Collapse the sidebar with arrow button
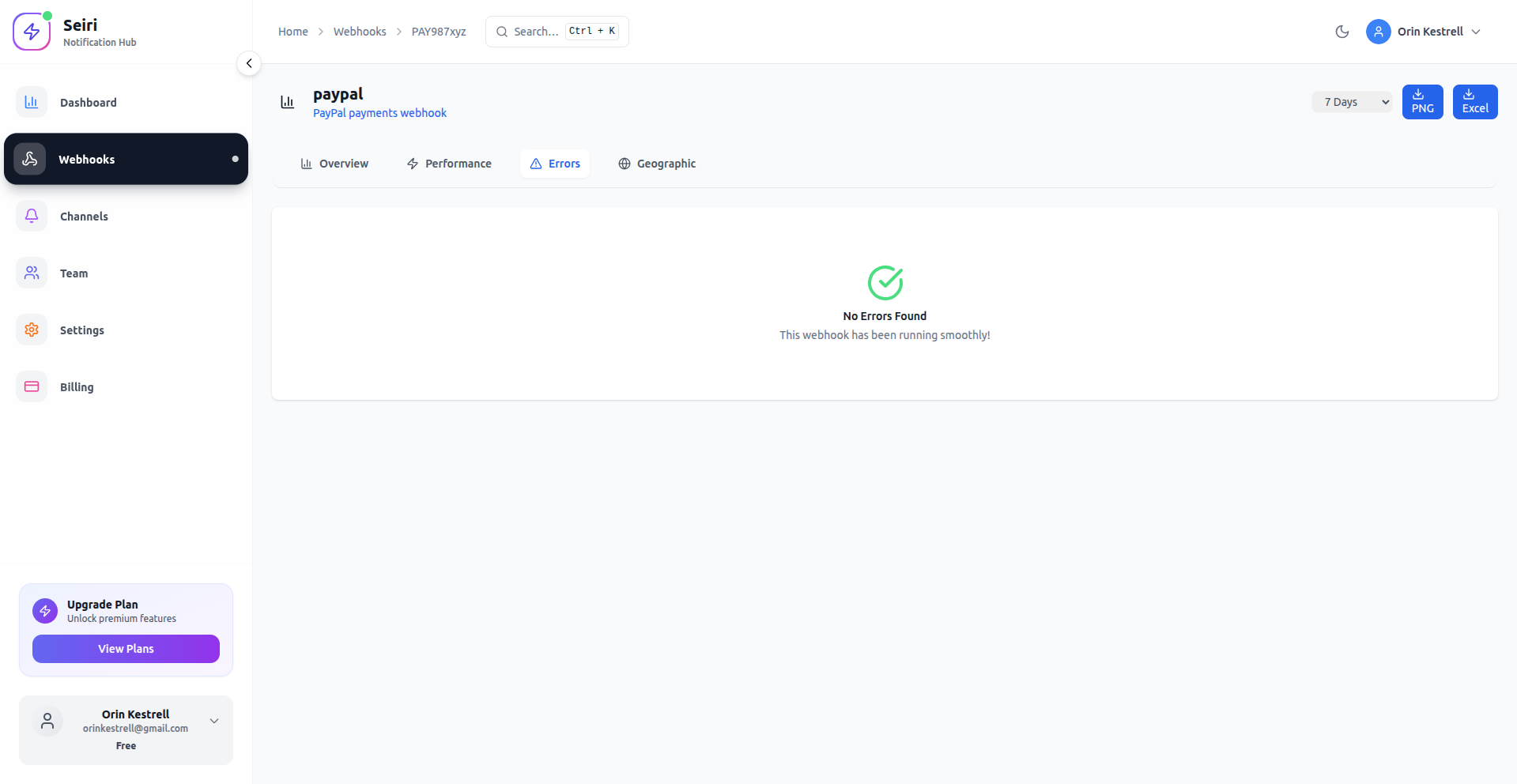 249,63
